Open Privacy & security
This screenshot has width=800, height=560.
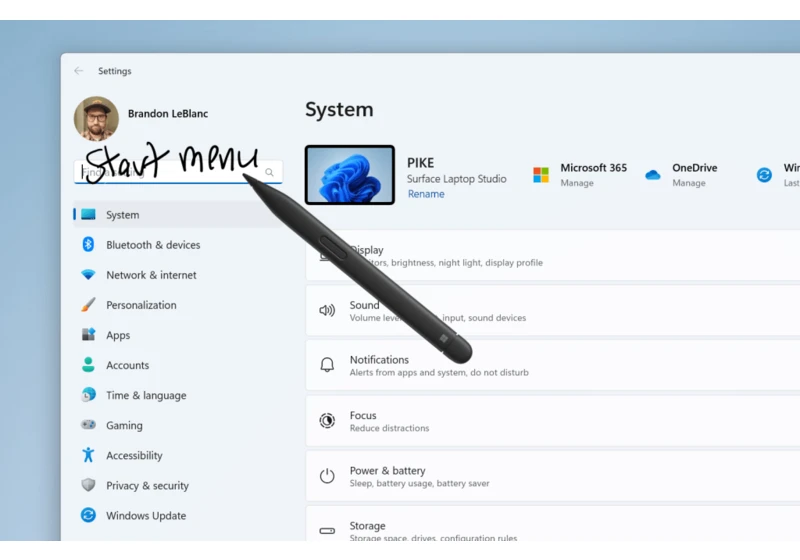click(147, 486)
